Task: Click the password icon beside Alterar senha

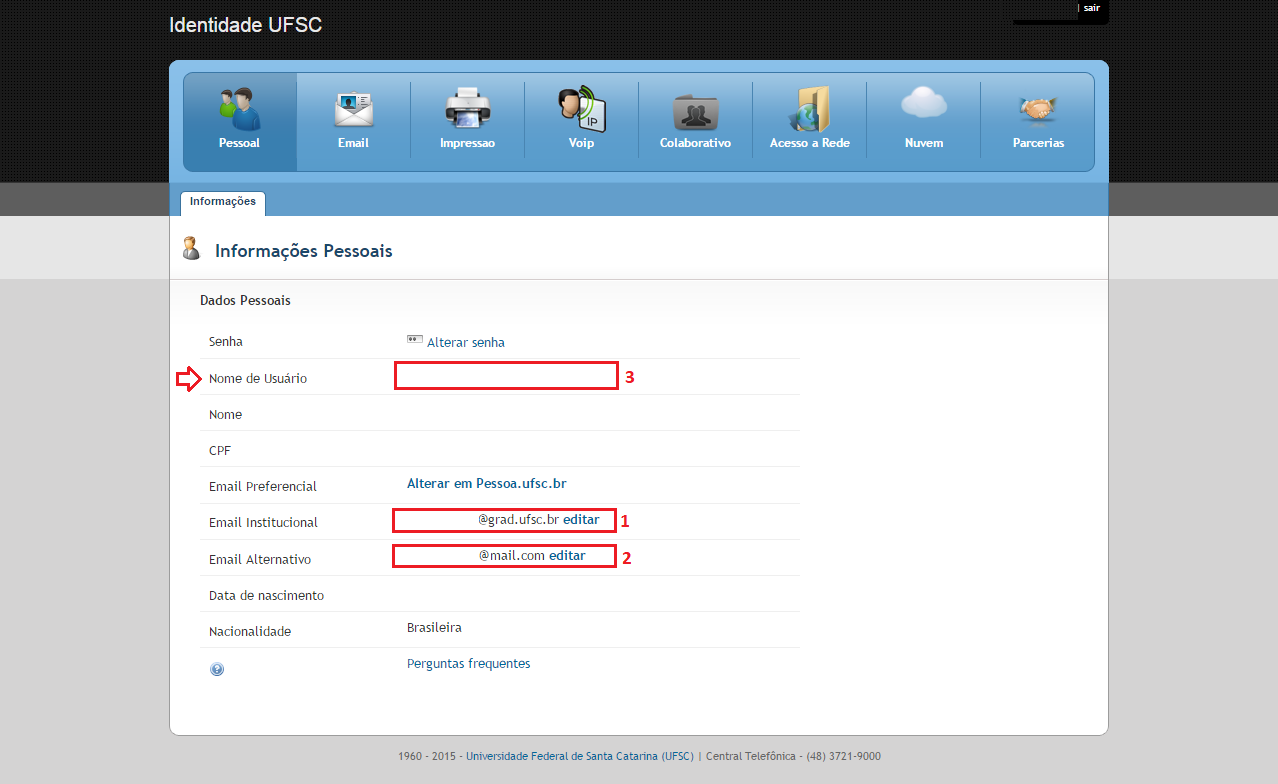Action: click(414, 340)
